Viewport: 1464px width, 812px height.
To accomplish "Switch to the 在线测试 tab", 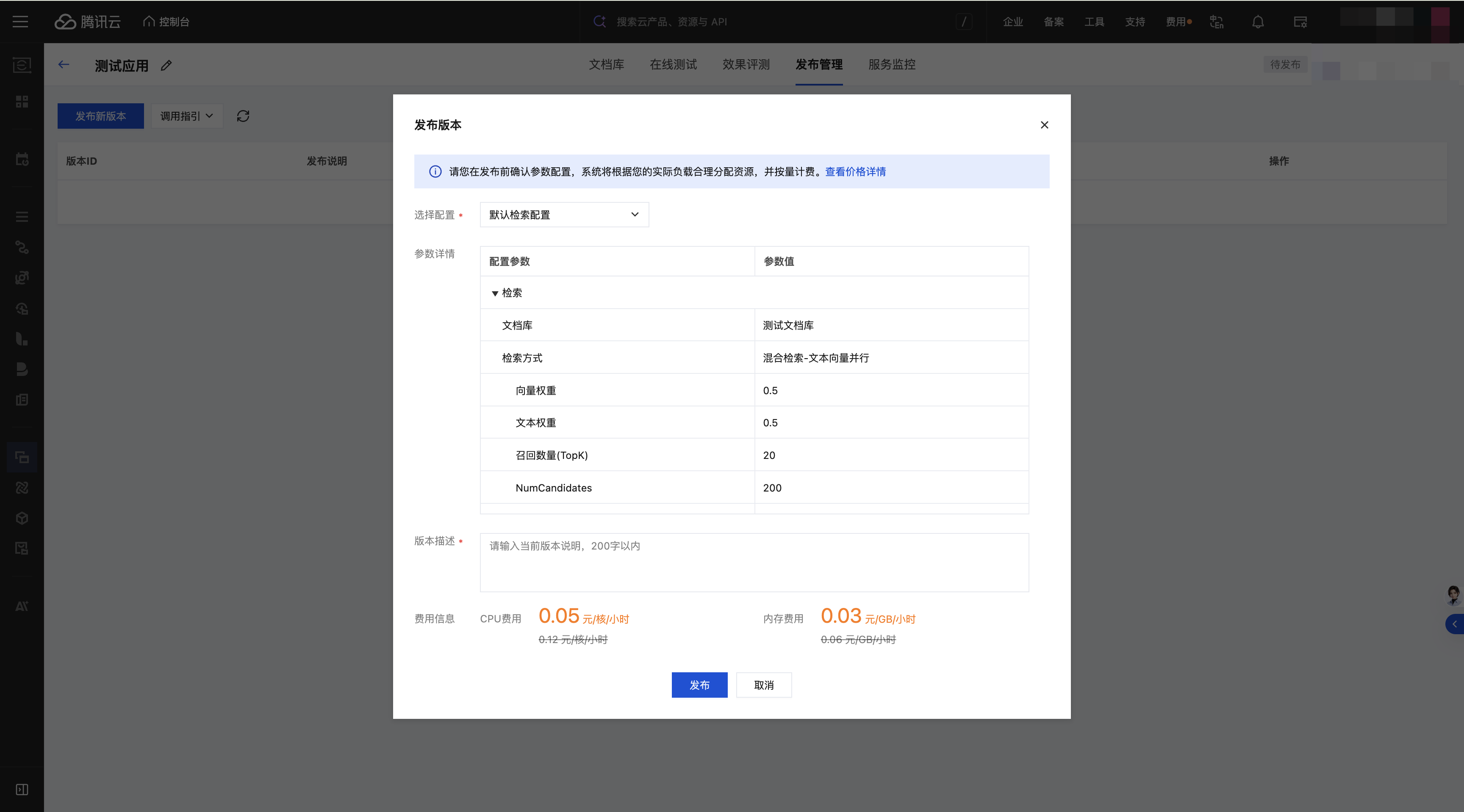I will pos(674,65).
